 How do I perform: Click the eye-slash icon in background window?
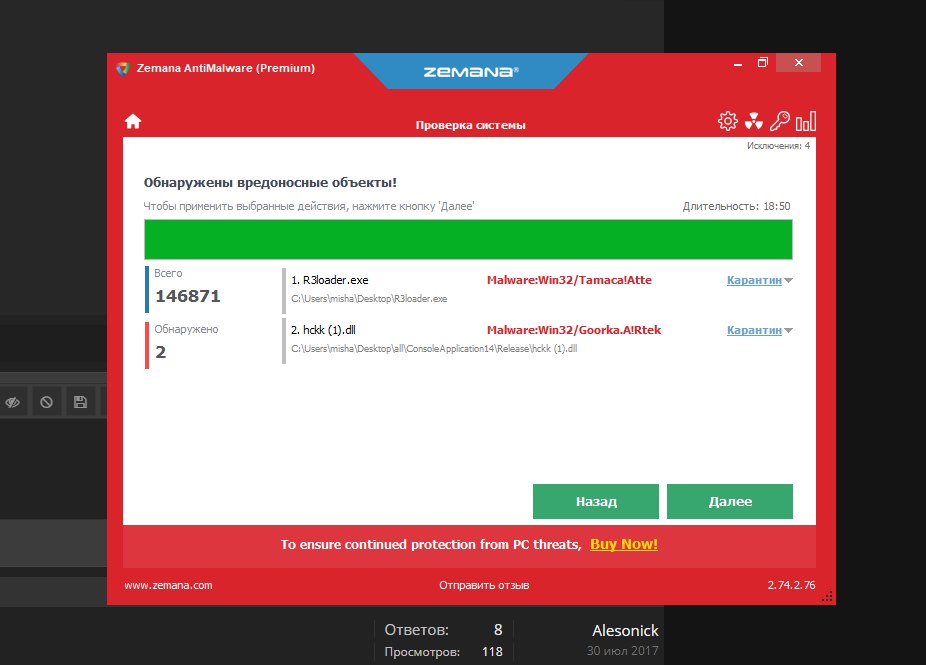point(12,402)
